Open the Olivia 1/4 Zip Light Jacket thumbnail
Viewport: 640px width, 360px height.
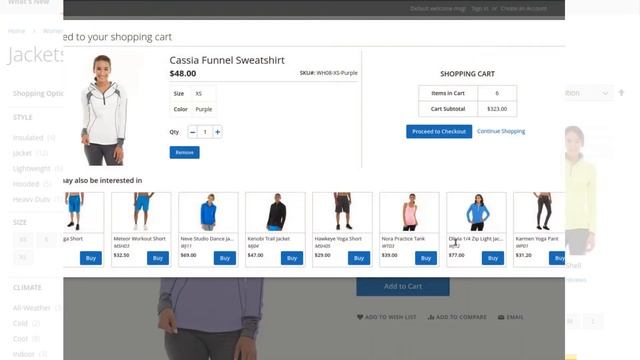[x=476, y=212]
